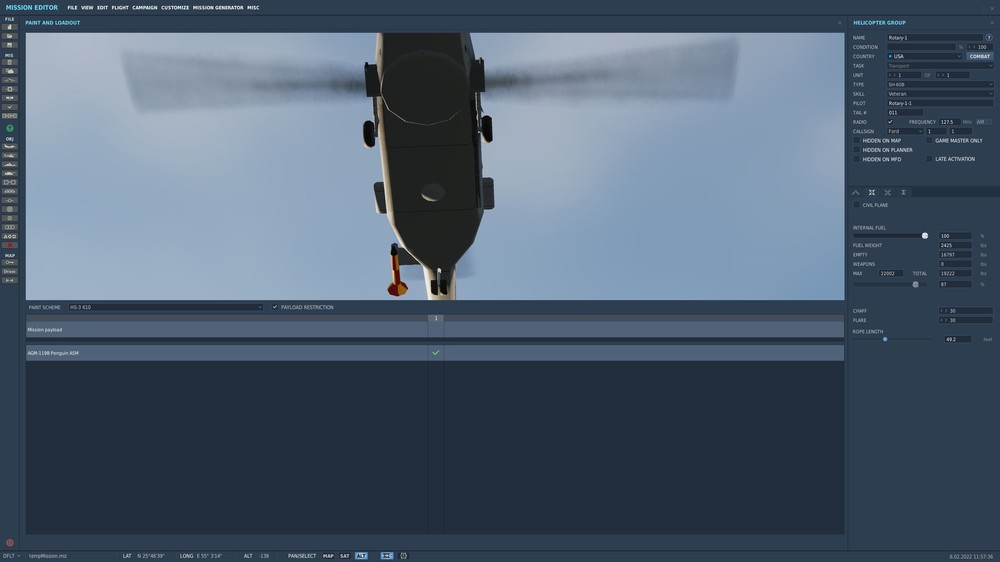Viewport: 1000px width, 562px height.
Task: Open the Task dropdown showing Transport
Action: point(939,66)
